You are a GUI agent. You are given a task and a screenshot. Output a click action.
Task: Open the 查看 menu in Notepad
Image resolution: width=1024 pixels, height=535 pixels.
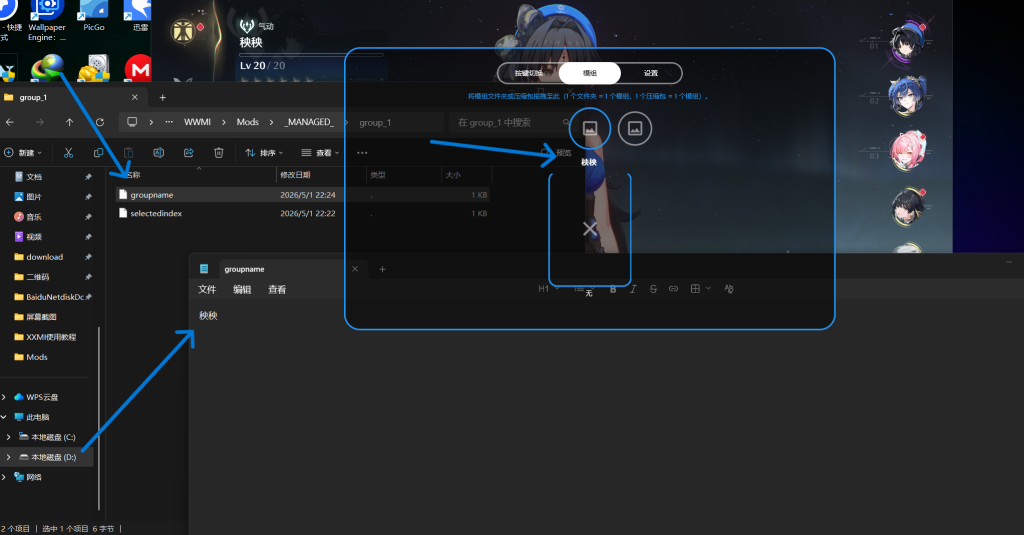coord(277,289)
